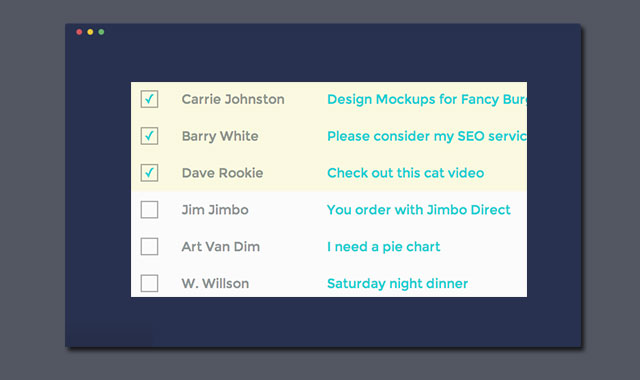Check the W. Willson checkbox
Image resolution: width=640 pixels, height=380 pixels.
tap(149, 283)
